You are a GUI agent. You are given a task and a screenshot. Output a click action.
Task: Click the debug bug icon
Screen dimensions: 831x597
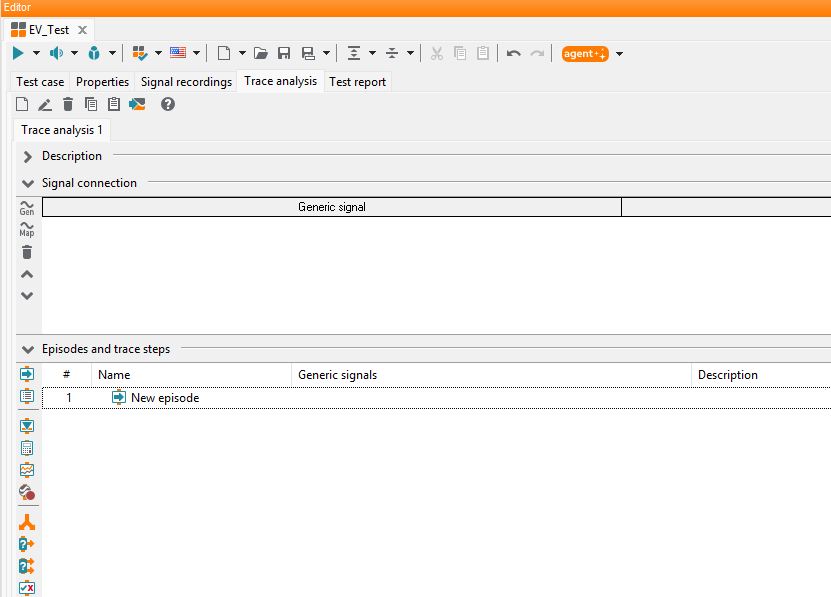click(x=94, y=53)
